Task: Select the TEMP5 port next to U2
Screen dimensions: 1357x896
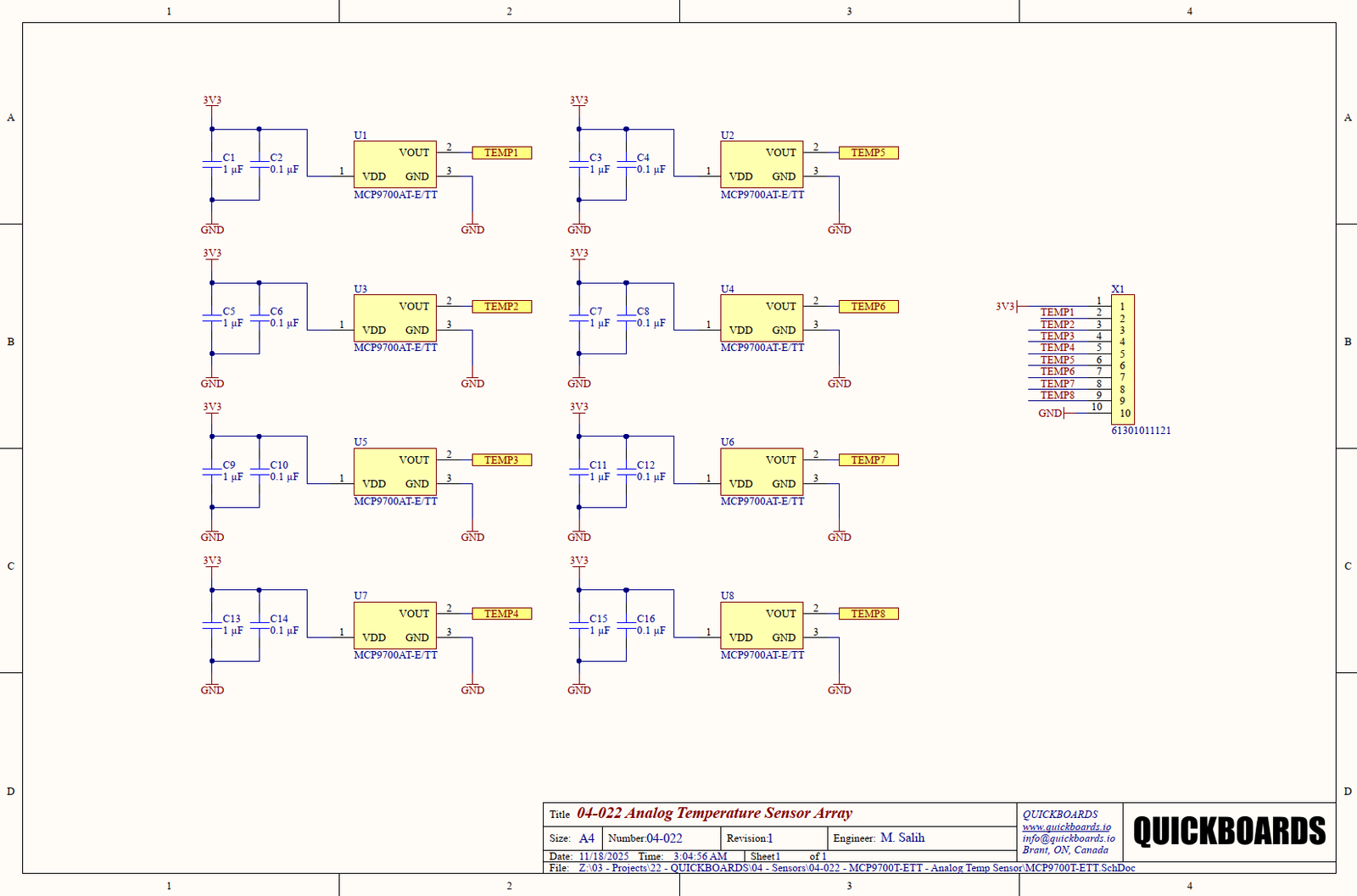Action: [x=868, y=153]
